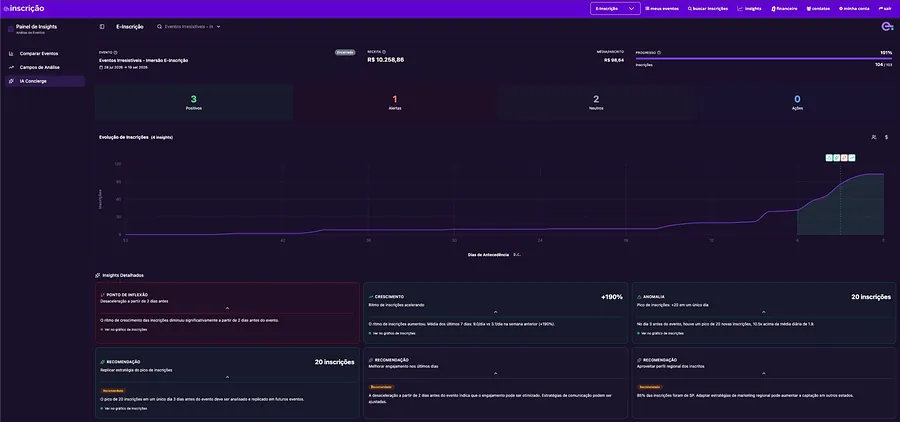Screen dimensions: 900x422
Task: Click the e-inscrição logo in the header
Action: [24, 9]
